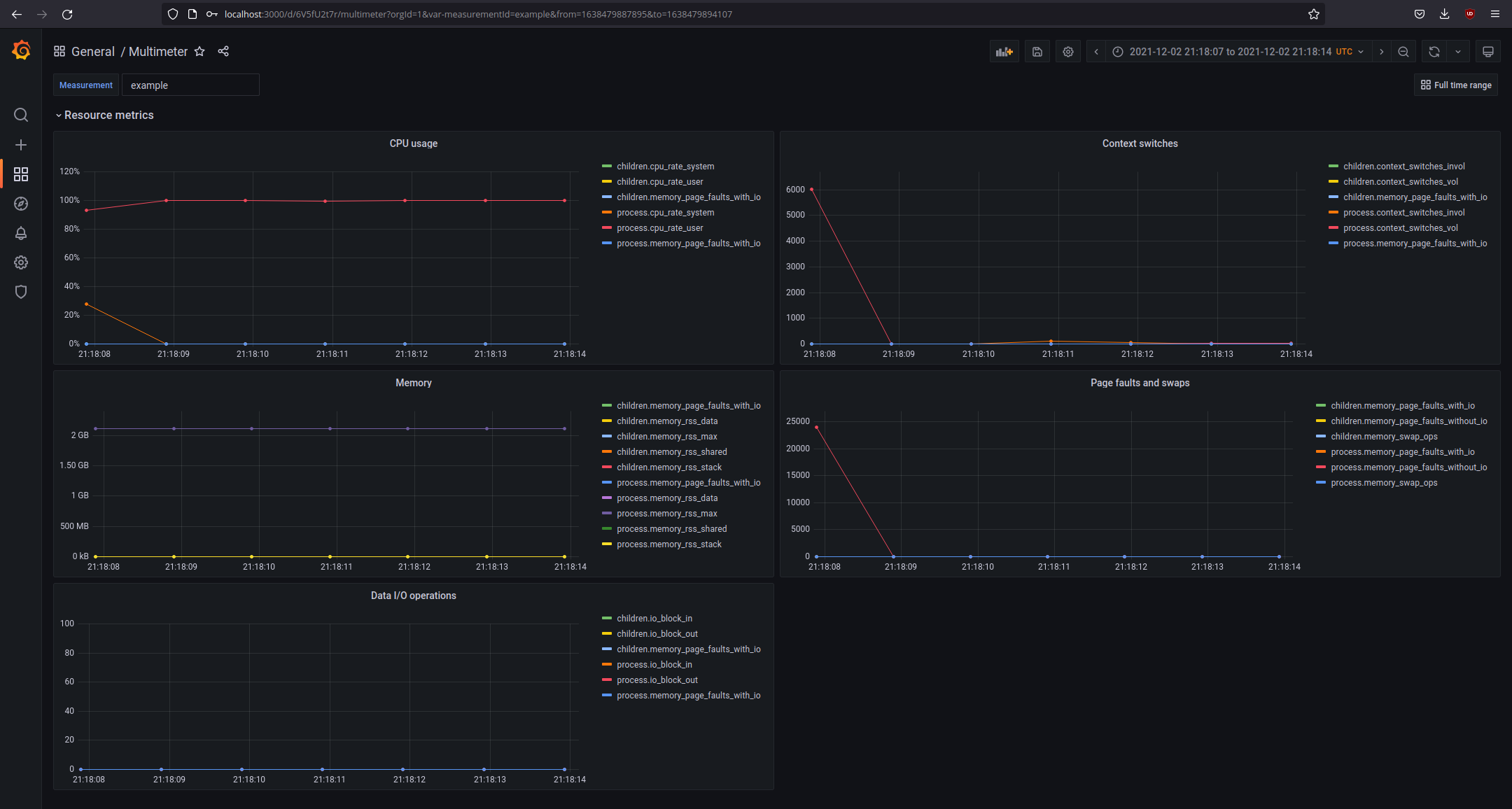Go forward in browser
This screenshot has width=1512, height=809.
[x=42, y=14]
